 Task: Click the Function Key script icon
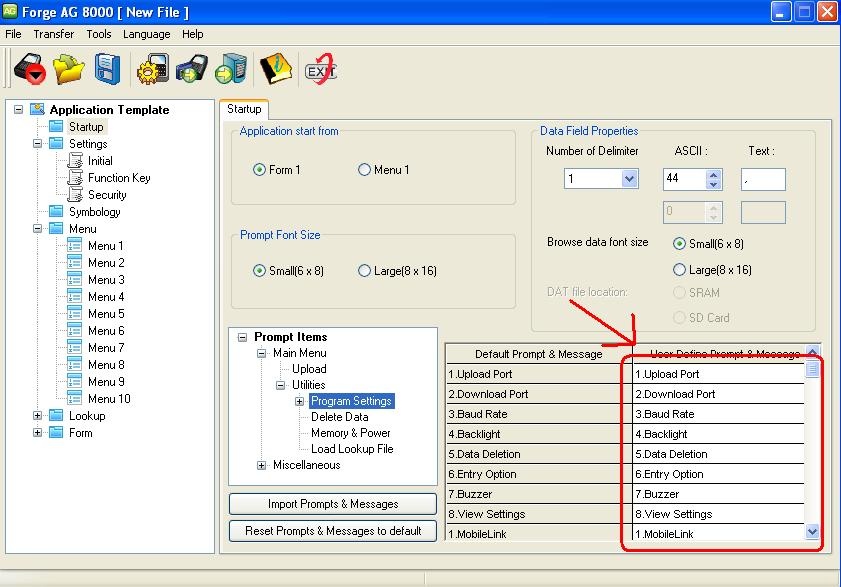76,178
